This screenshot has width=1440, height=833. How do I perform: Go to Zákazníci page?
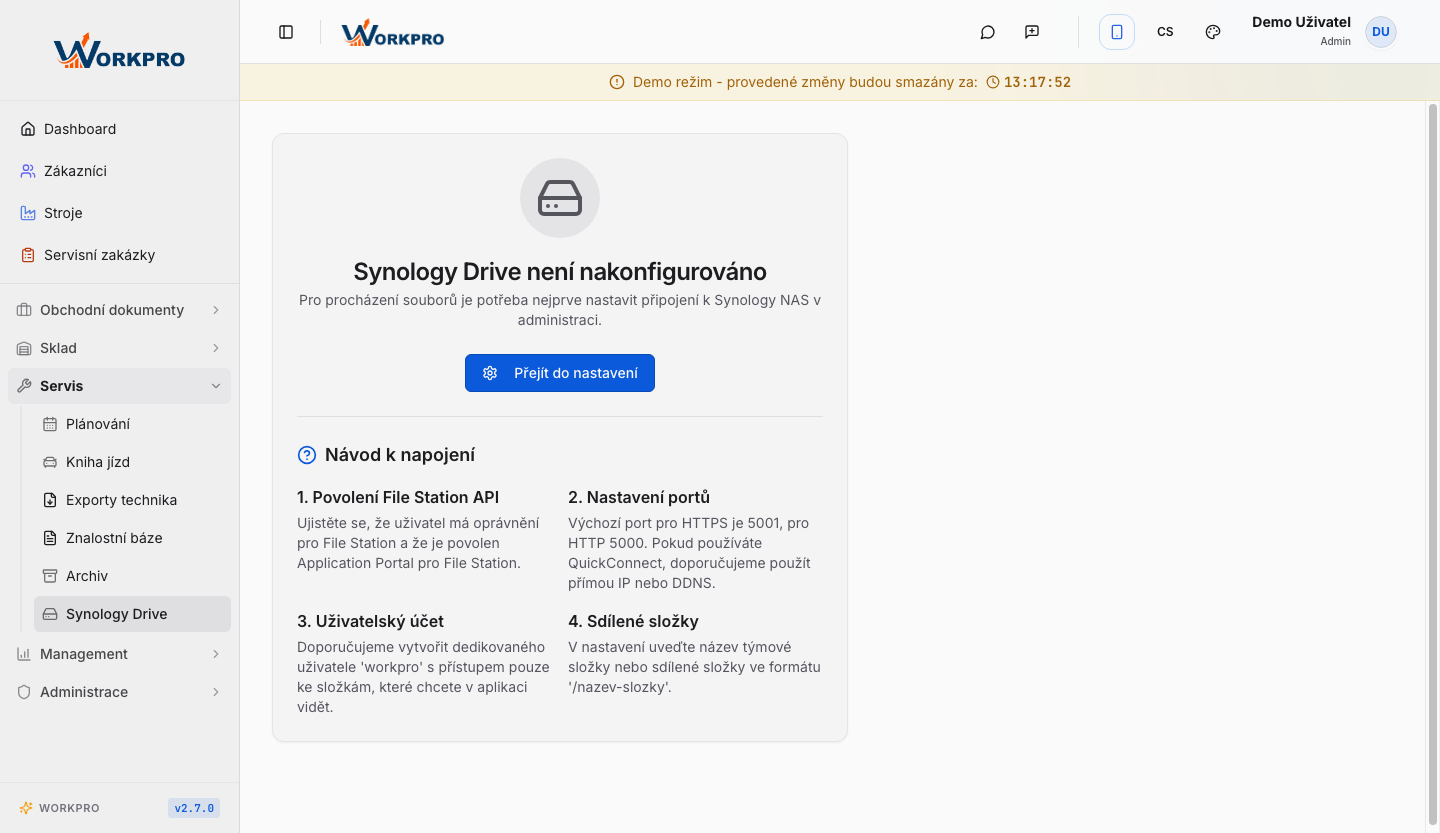pyautogui.click(x=119, y=171)
